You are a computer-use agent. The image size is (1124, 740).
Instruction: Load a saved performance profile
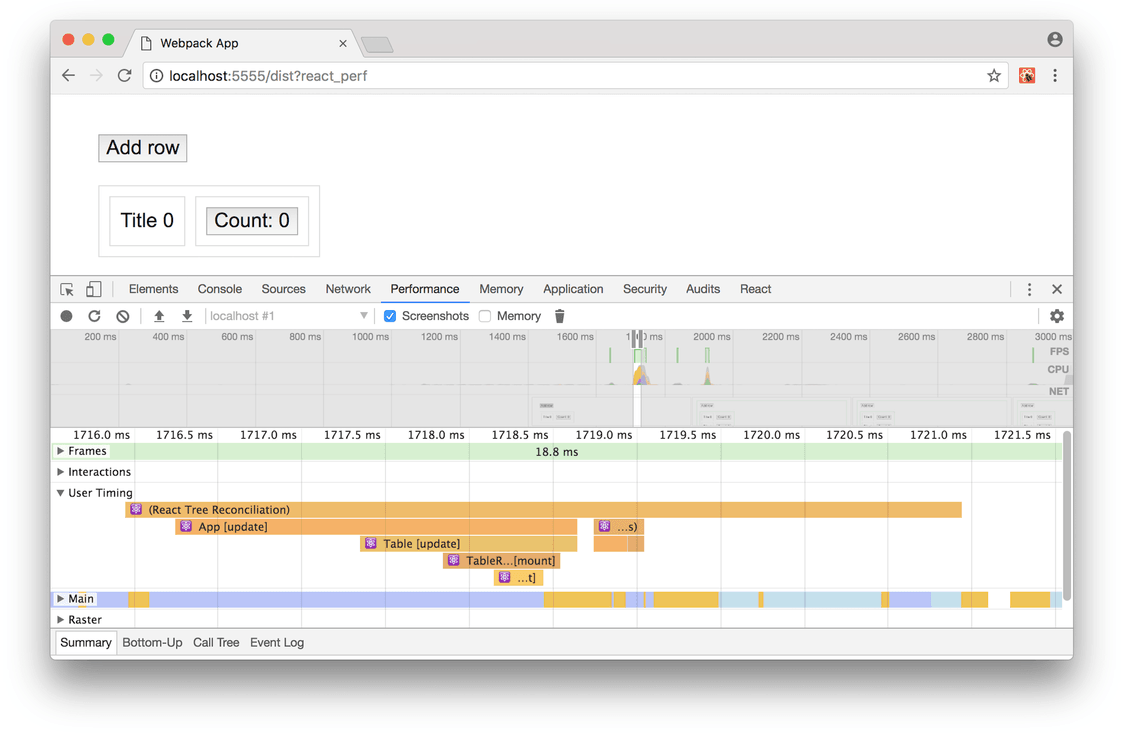point(160,315)
